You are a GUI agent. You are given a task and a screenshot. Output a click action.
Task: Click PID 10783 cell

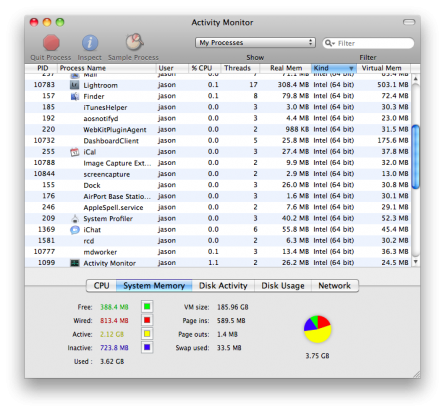point(44,85)
